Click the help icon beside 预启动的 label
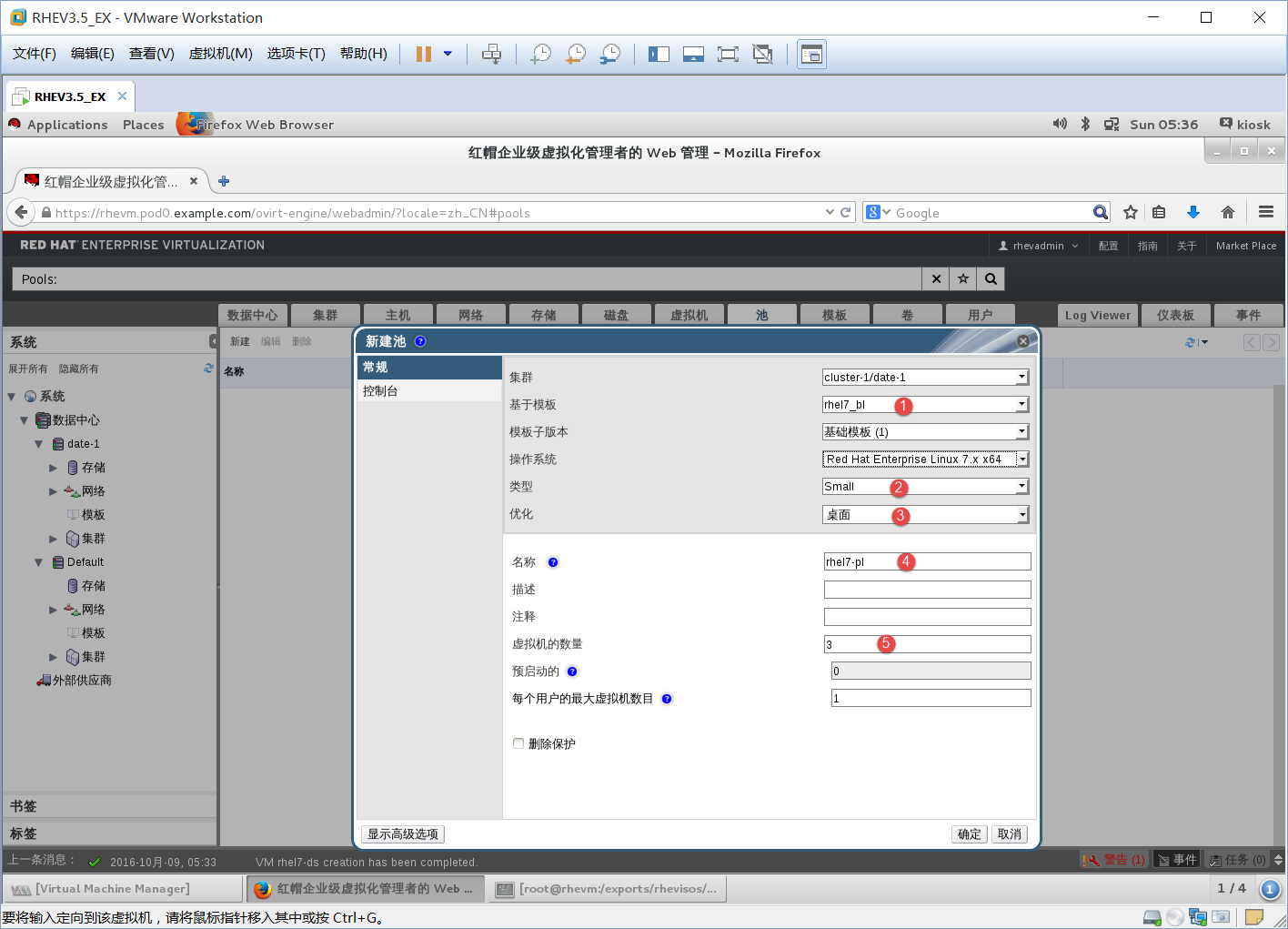Image resolution: width=1288 pixels, height=929 pixels. coord(572,672)
